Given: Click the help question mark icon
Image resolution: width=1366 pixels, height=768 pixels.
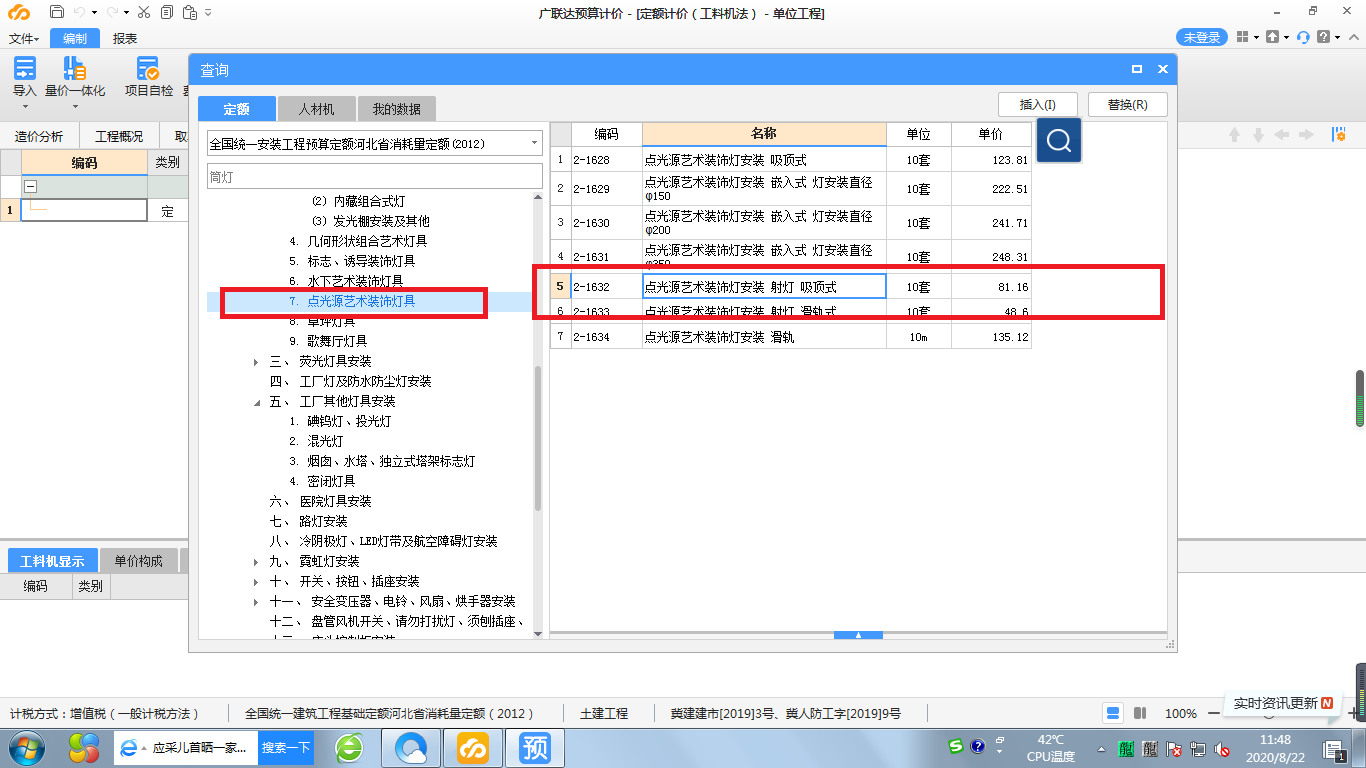Looking at the screenshot, I should tap(1323, 37).
